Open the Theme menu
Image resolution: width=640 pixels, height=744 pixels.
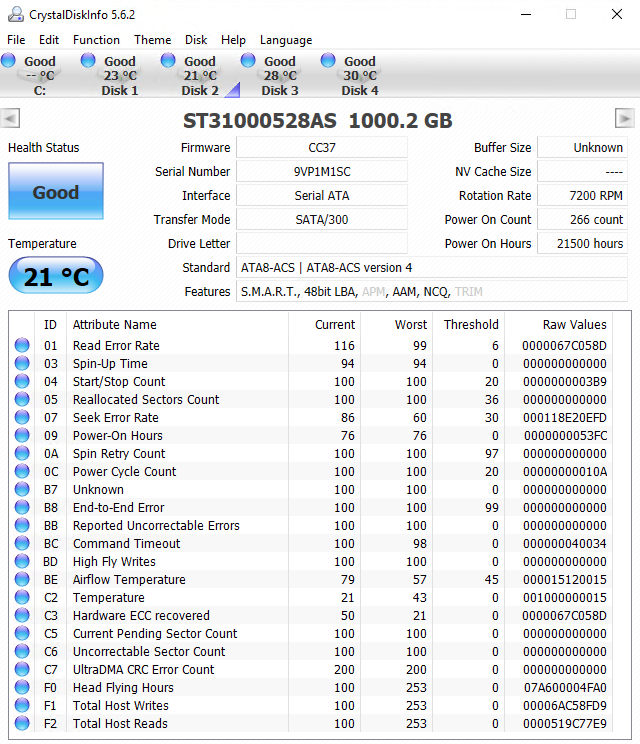152,40
